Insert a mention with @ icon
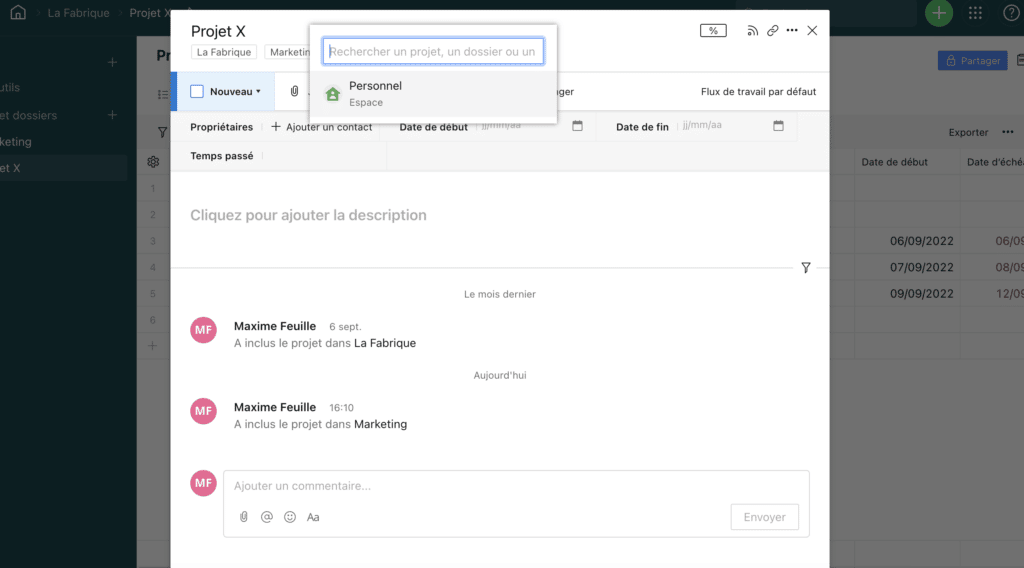The image size is (1024, 568). click(x=266, y=517)
